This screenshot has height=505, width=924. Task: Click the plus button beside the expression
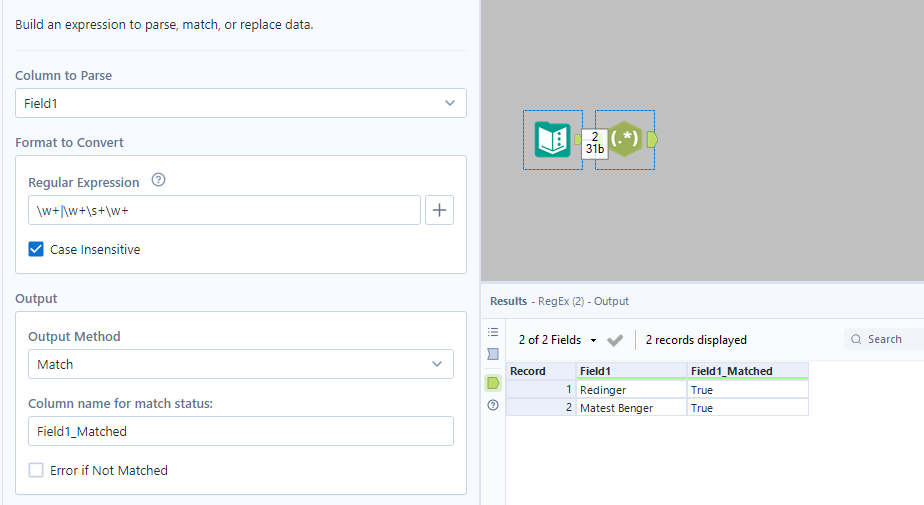click(x=440, y=210)
